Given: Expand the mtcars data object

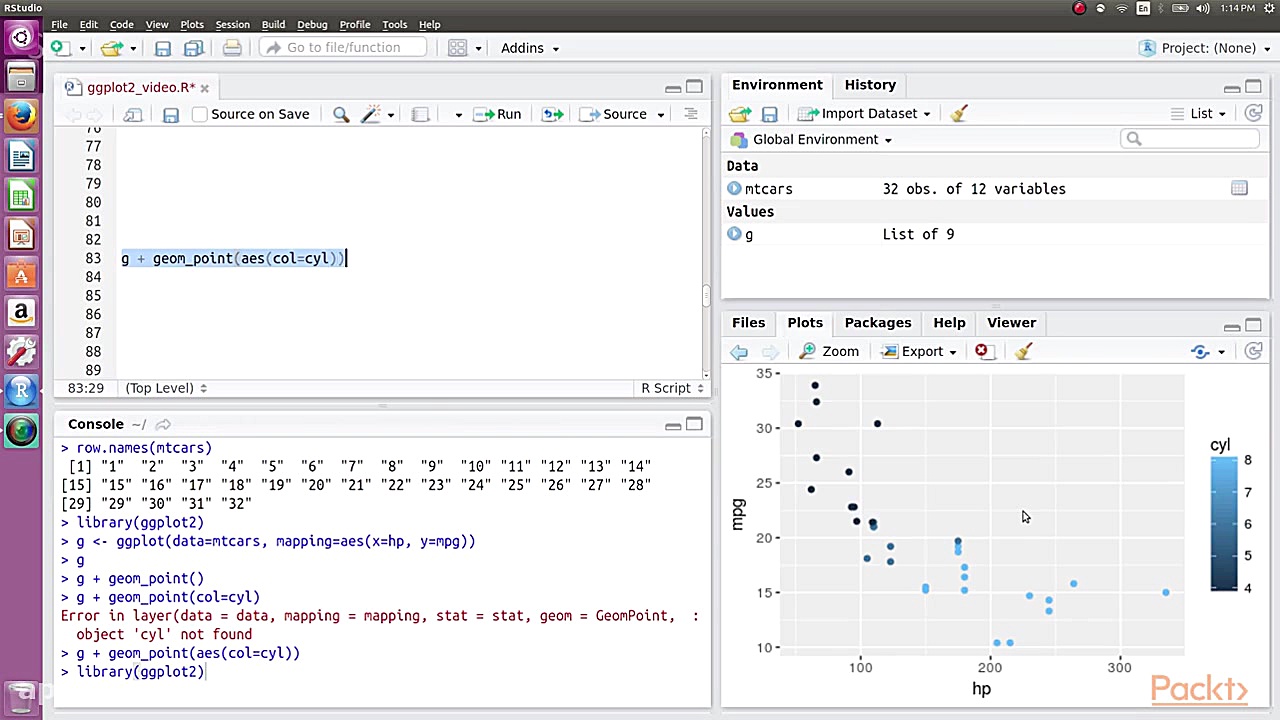Looking at the screenshot, I should (x=735, y=188).
